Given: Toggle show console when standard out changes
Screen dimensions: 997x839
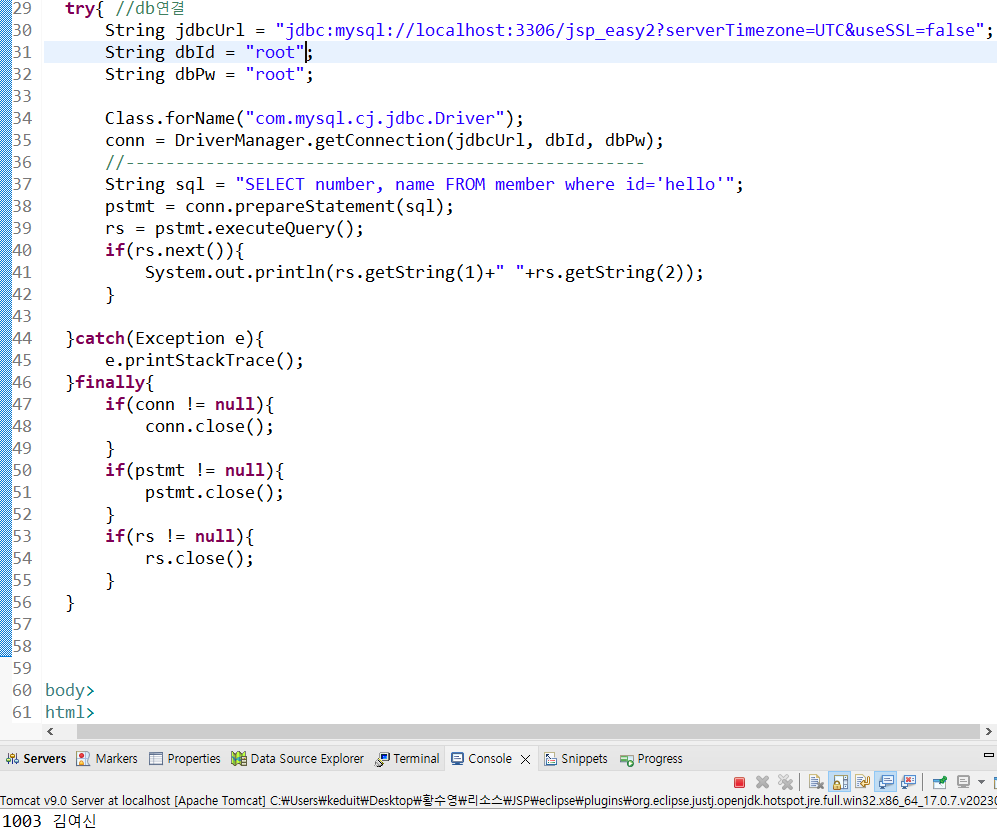Looking at the screenshot, I should 886,782.
